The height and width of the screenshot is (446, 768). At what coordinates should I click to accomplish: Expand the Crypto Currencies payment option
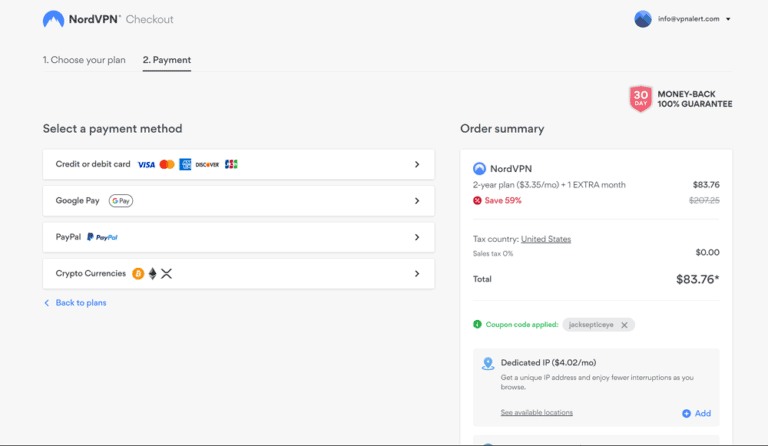(416, 274)
